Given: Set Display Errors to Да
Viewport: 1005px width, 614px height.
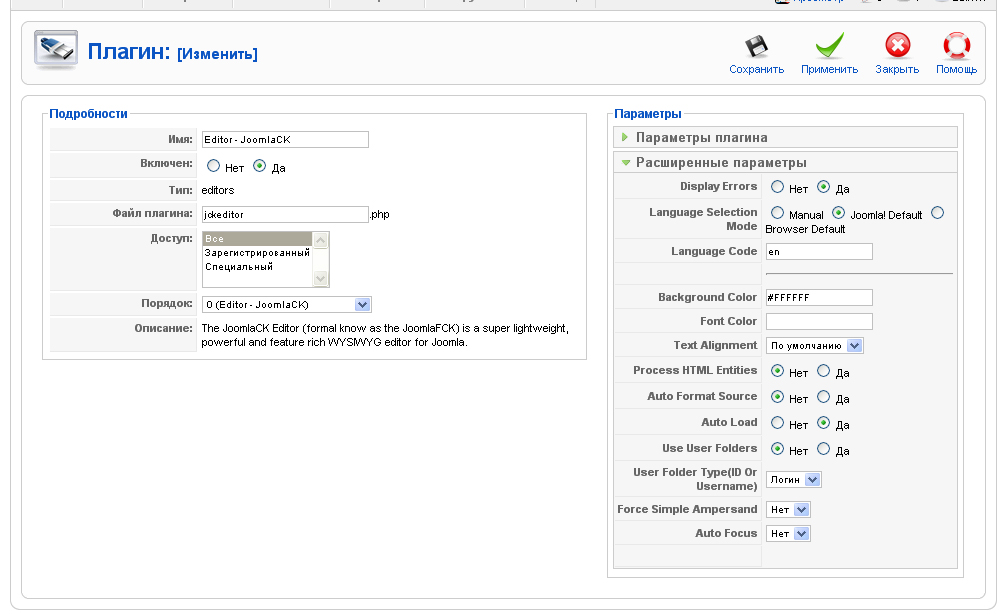Looking at the screenshot, I should click(824, 187).
